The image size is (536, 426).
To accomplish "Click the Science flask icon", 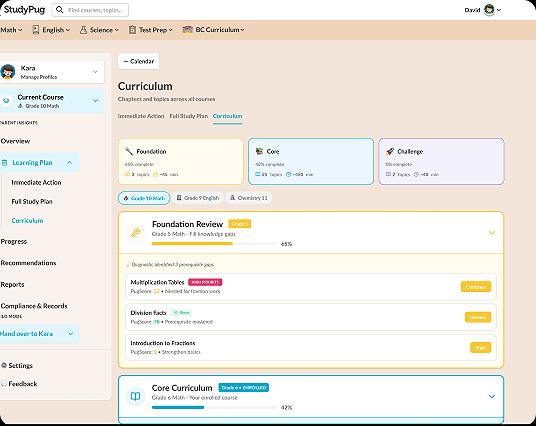I will [x=83, y=30].
